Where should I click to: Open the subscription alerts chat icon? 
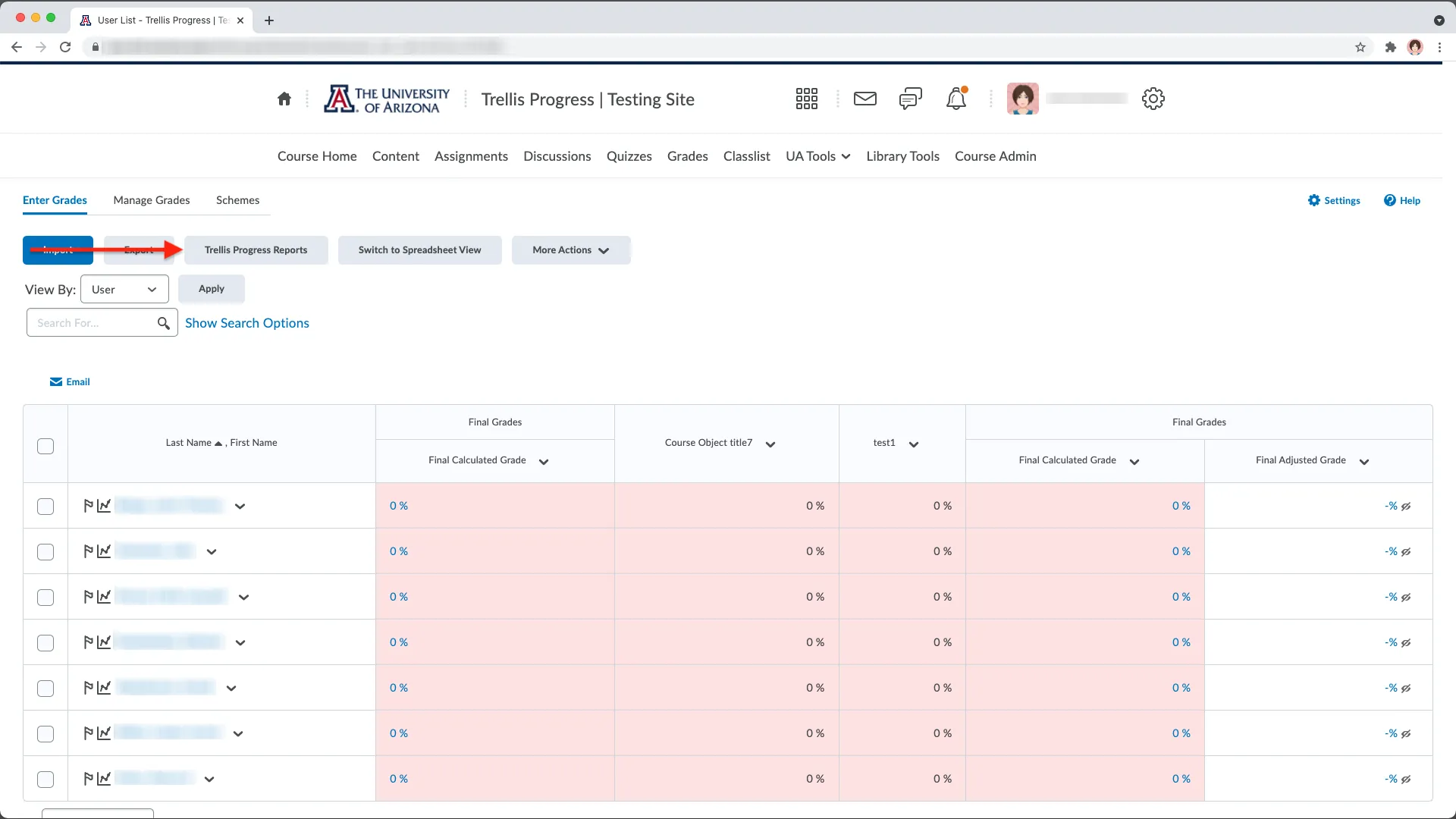910,99
